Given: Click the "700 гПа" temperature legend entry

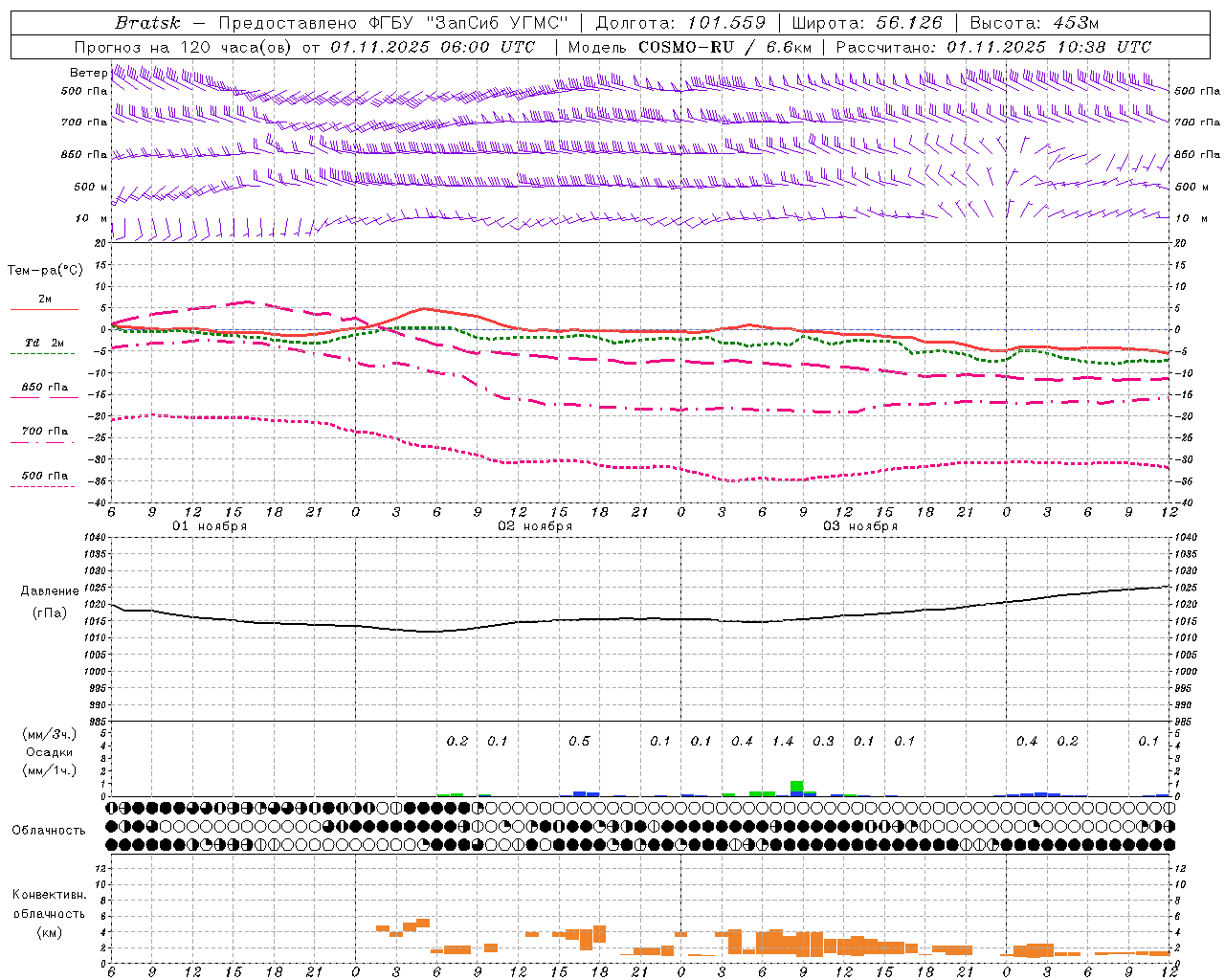Looking at the screenshot, I should tap(45, 431).
